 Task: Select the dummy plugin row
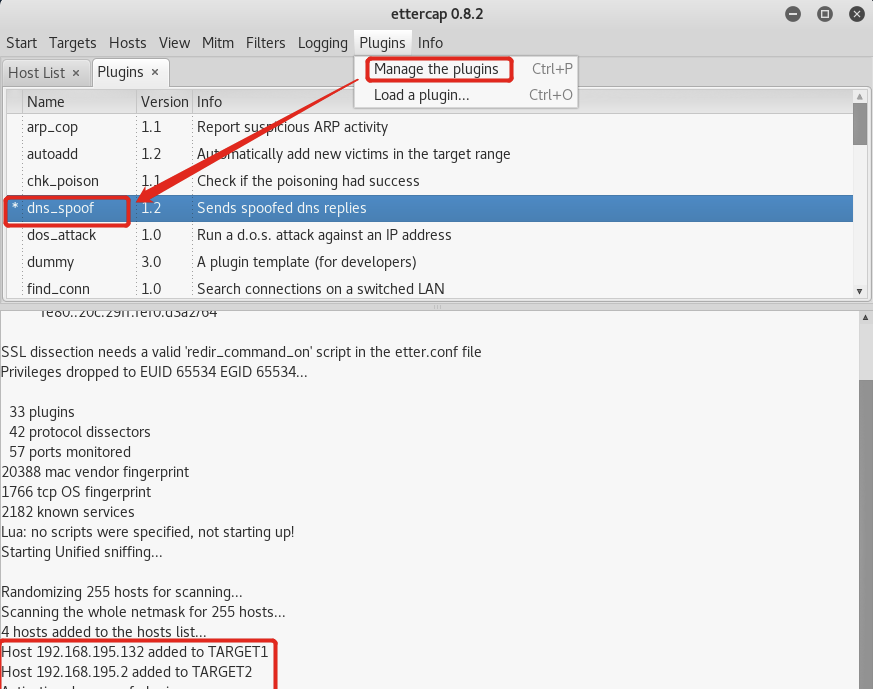click(429, 262)
